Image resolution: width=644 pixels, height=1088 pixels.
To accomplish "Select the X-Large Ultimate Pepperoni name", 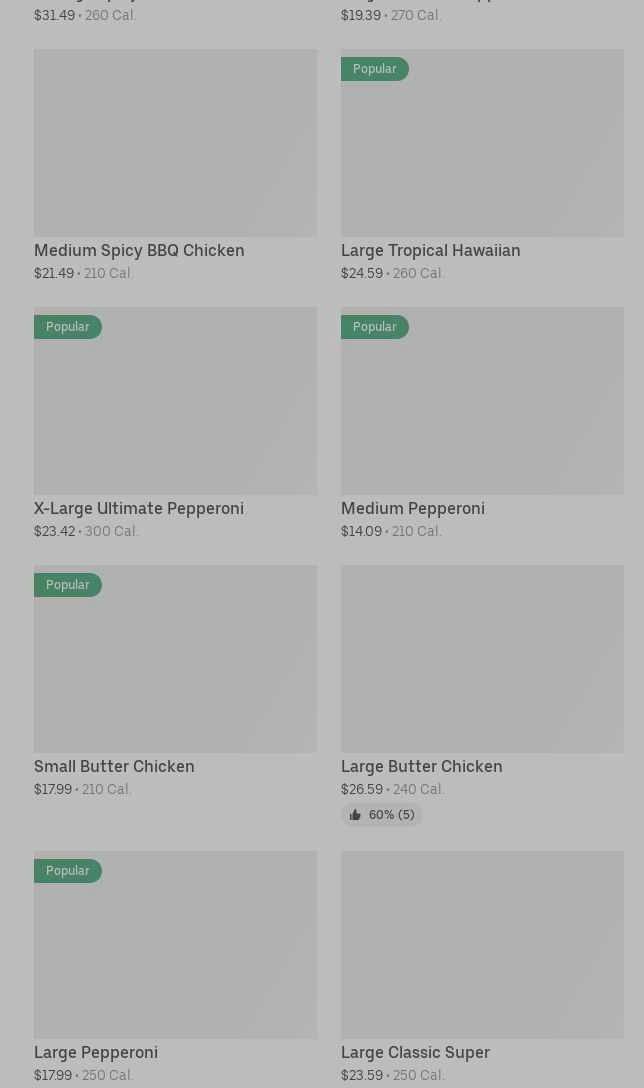I will click(139, 508).
